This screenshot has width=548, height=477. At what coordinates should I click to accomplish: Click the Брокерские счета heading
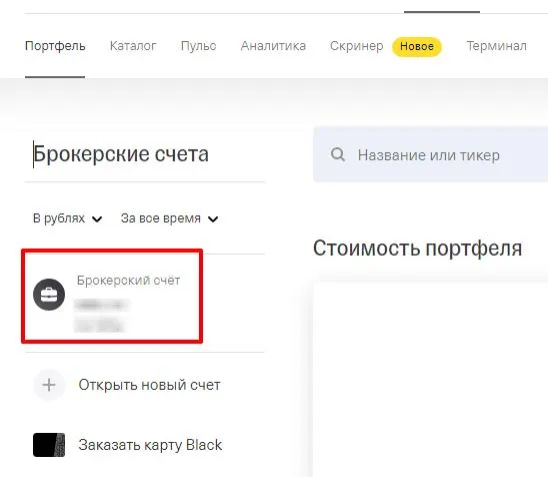121,154
